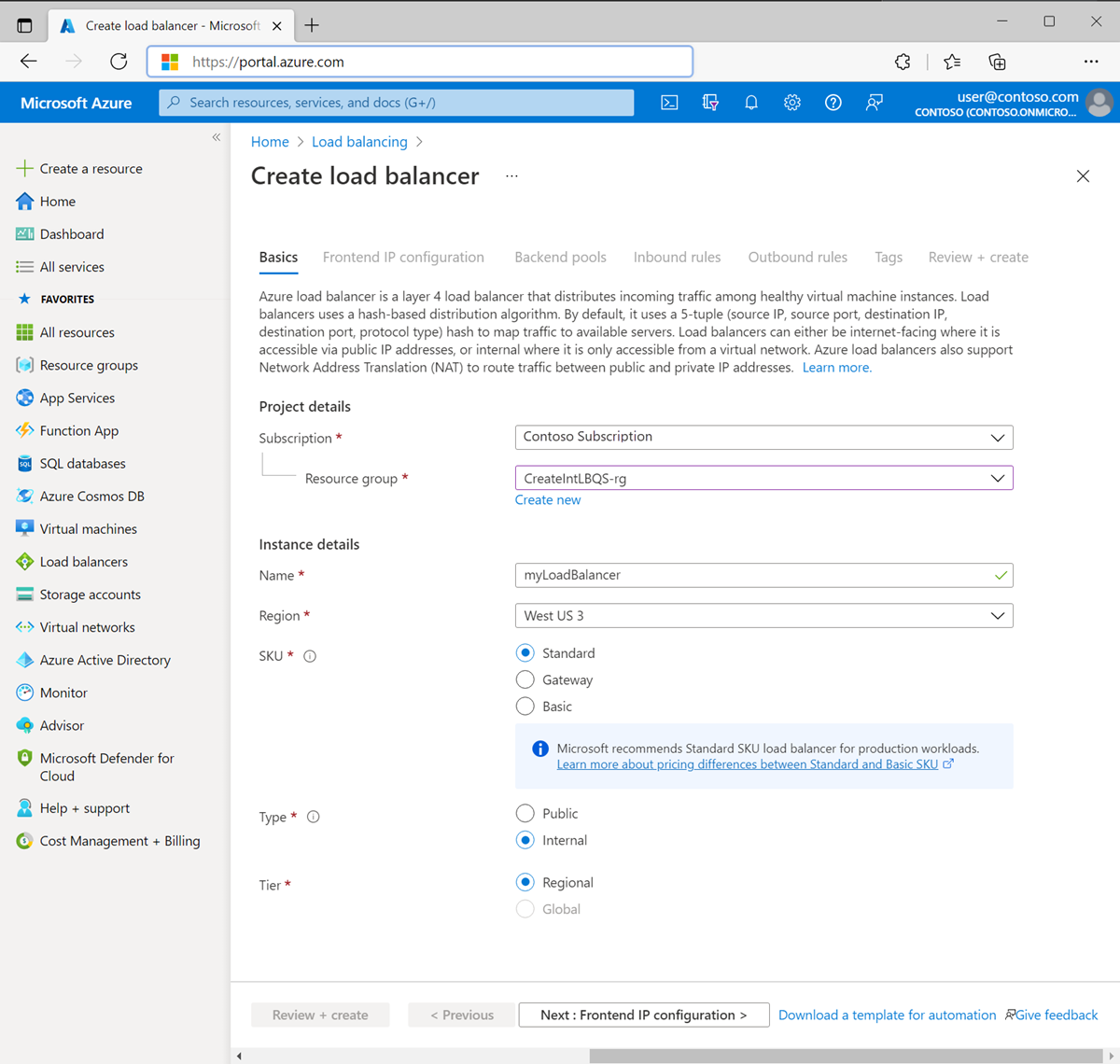Screen dimensions: 1120x1064
Task: Click the Cost Management + Billing icon
Action: (x=24, y=841)
